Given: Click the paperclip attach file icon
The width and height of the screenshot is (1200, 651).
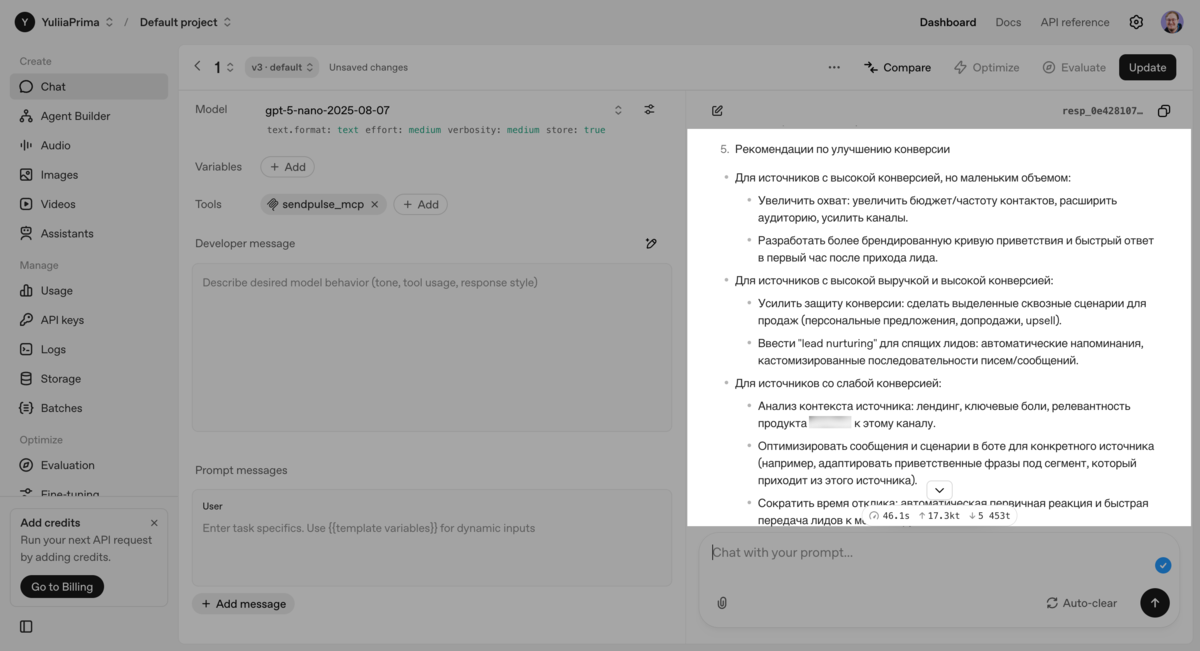Looking at the screenshot, I should 722,603.
